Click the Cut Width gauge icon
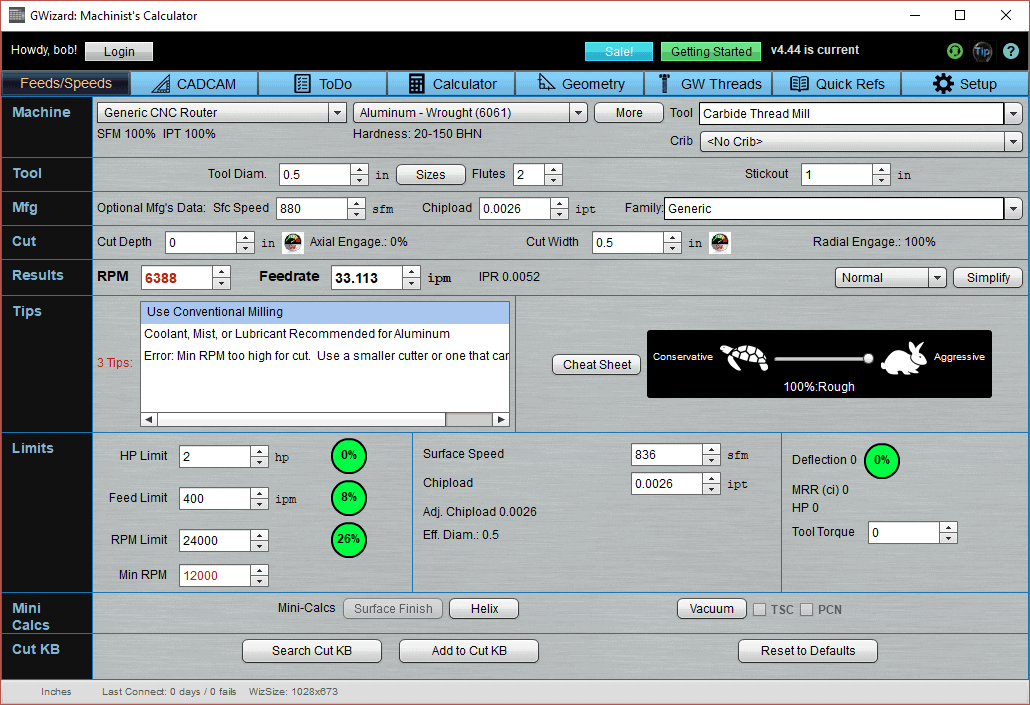Image resolution: width=1030 pixels, height=705 pixels. (x=720, y=242)
